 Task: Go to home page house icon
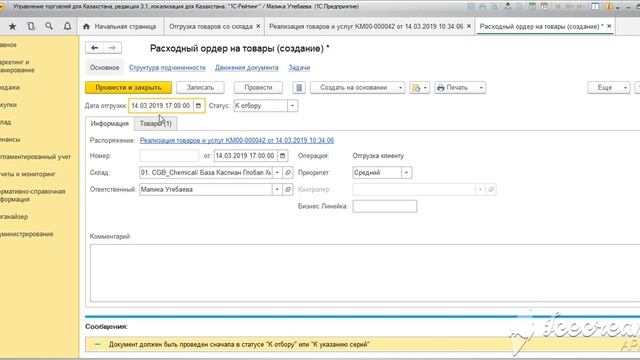pos(86,27)
